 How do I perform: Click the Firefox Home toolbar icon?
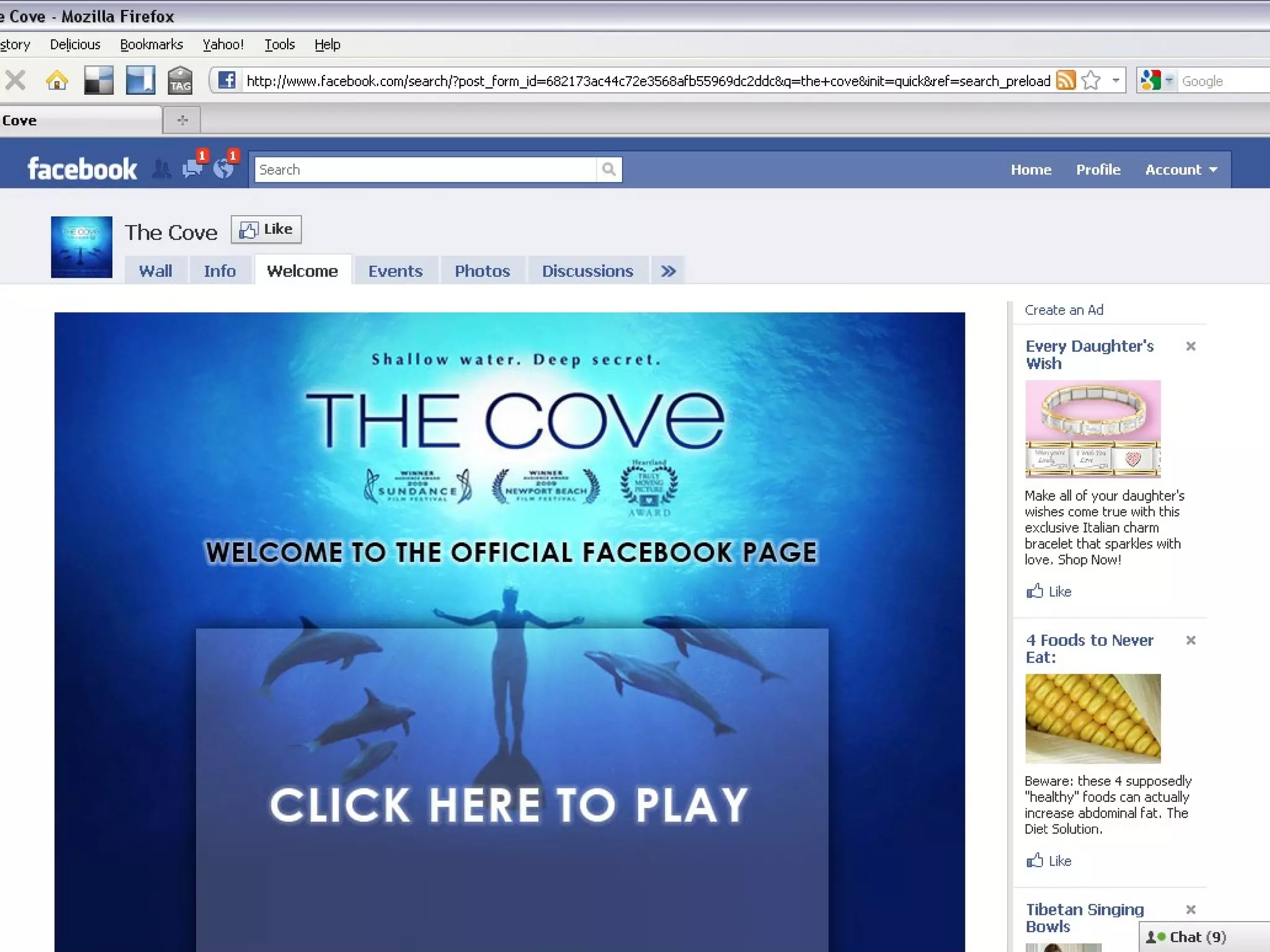point(57,81)
